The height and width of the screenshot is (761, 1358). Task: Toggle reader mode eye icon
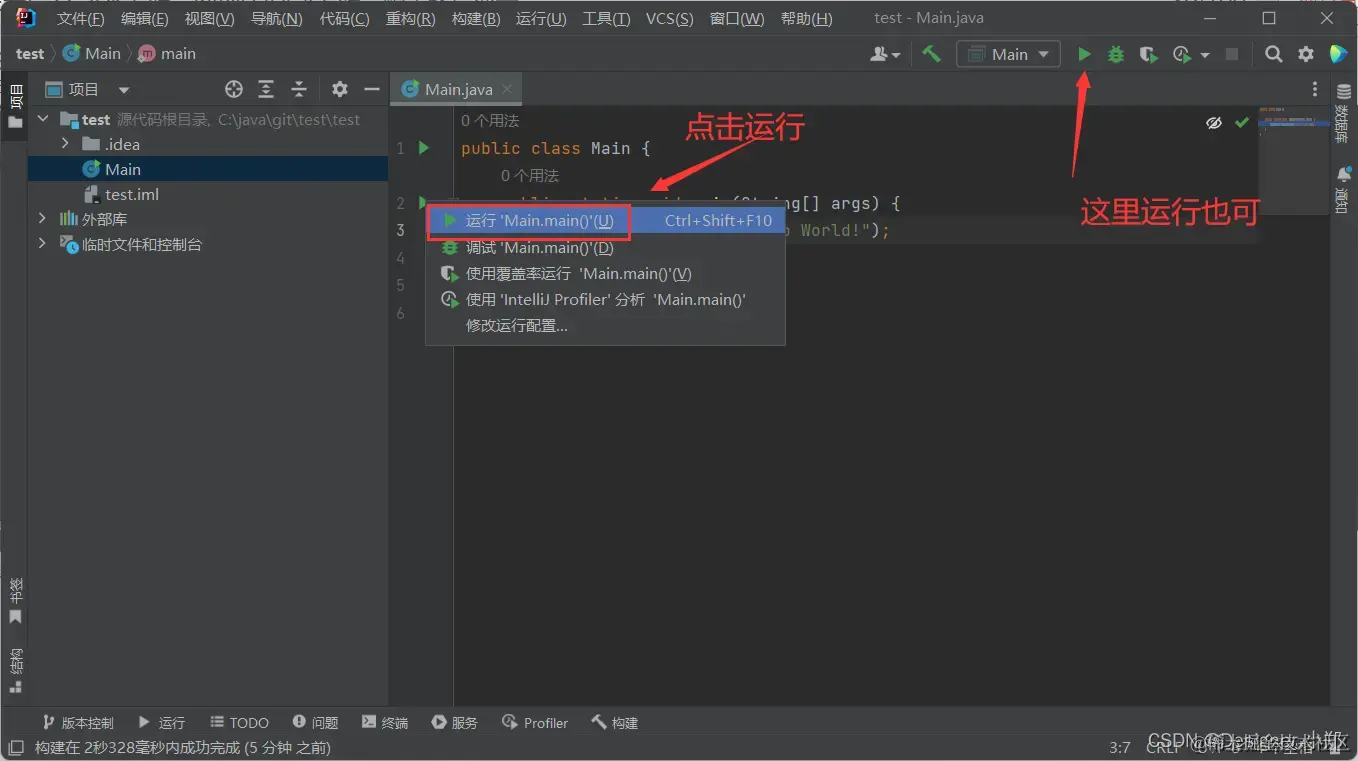point(1214,122)
